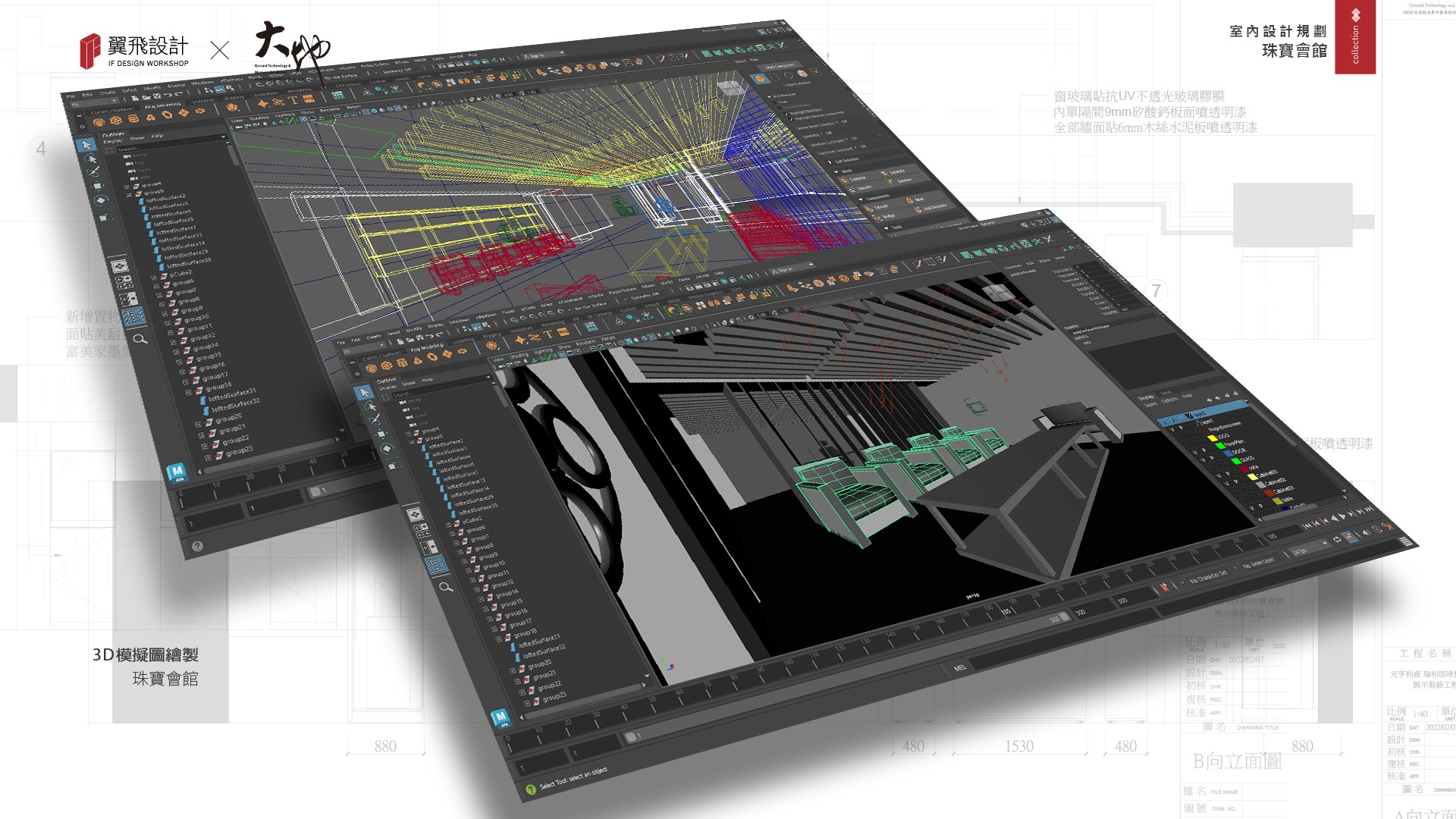
Task: Click play backward button in front window timeline
Action: [x=1334, y=518]
